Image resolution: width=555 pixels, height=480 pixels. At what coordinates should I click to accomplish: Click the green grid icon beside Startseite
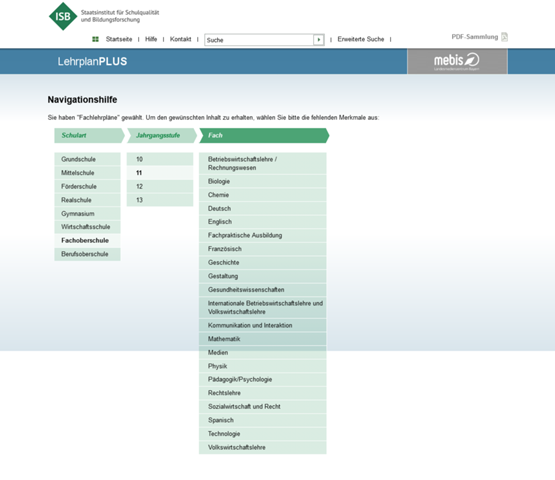[x=95, y=39]
